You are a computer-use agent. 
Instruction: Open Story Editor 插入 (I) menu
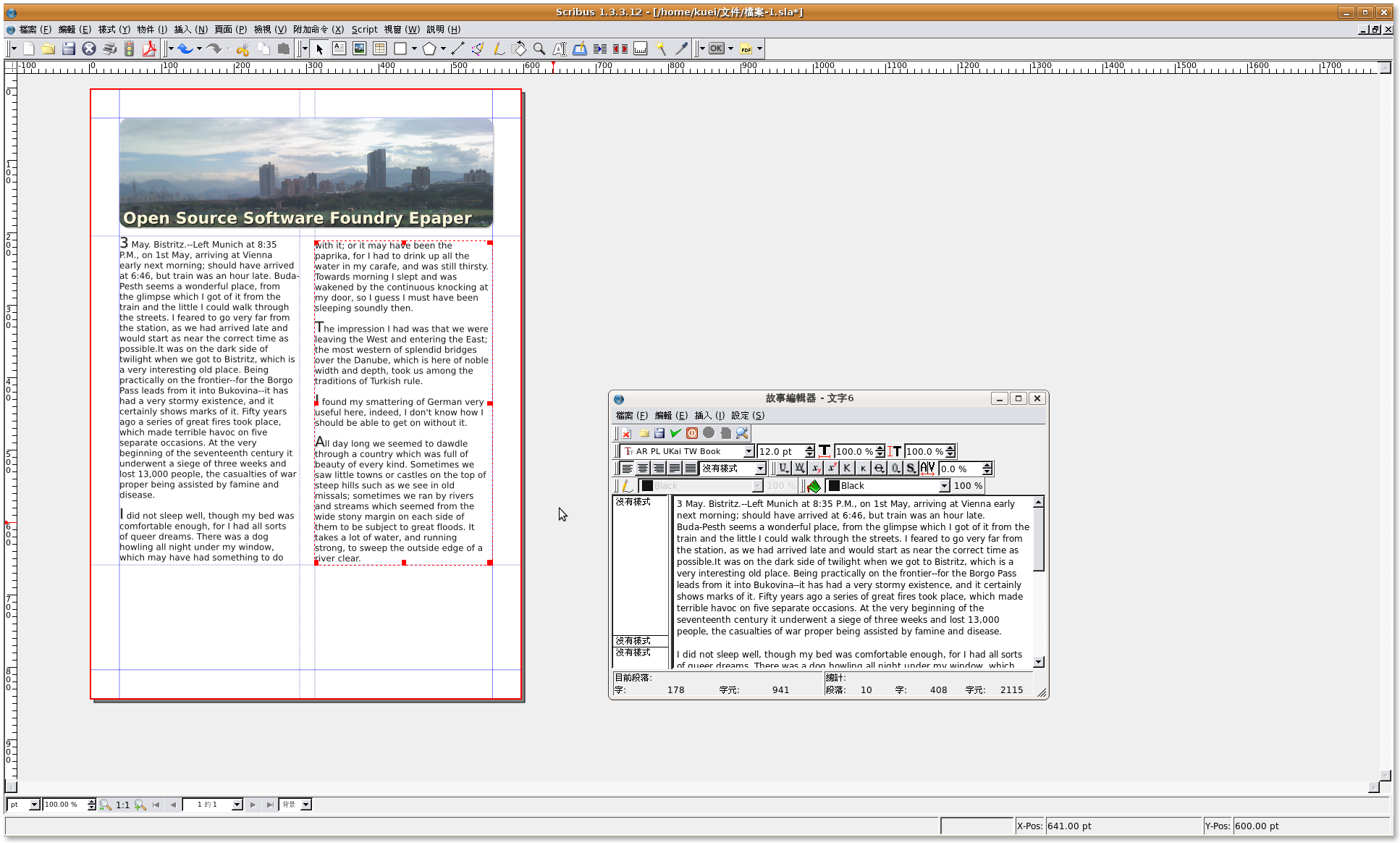[x=709, y=416]
